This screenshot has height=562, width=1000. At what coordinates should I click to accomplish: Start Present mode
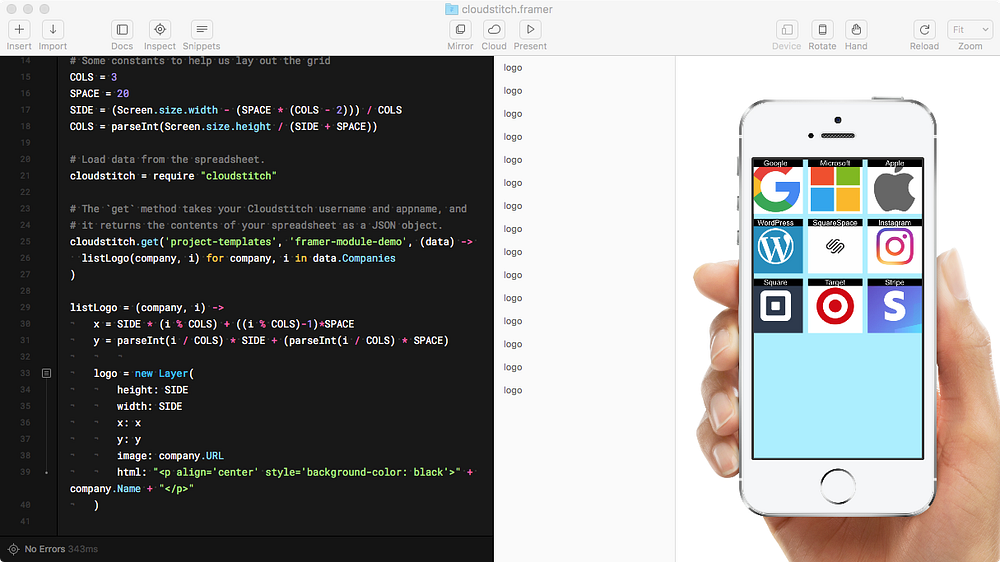pyautogui.click(x=530, y=29)
